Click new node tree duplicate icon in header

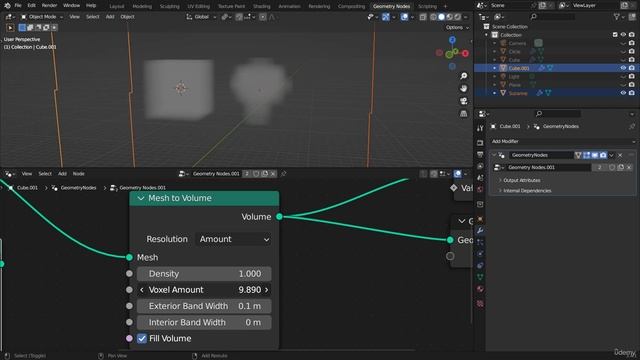264,173
